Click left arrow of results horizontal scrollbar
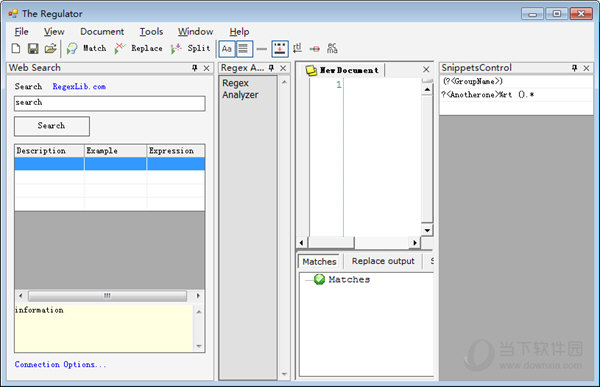This screenshot has height=387, width=600. [21, 296]
